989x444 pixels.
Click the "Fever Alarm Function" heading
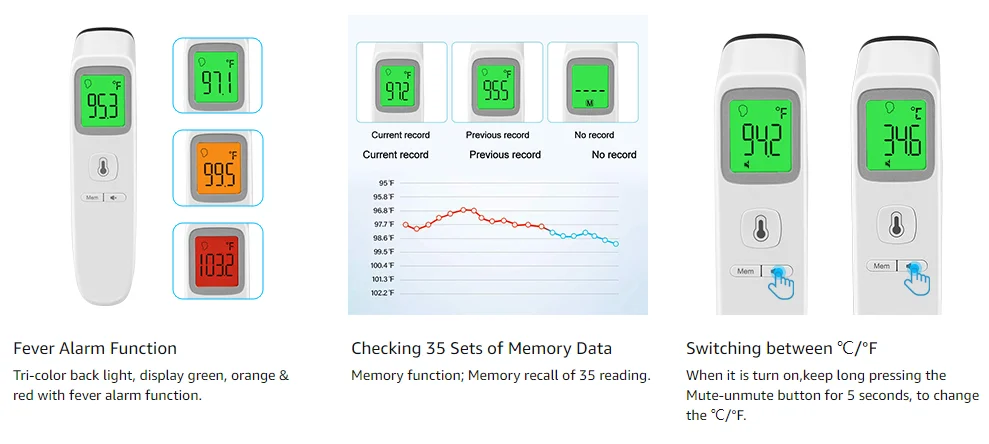(95, 349)
